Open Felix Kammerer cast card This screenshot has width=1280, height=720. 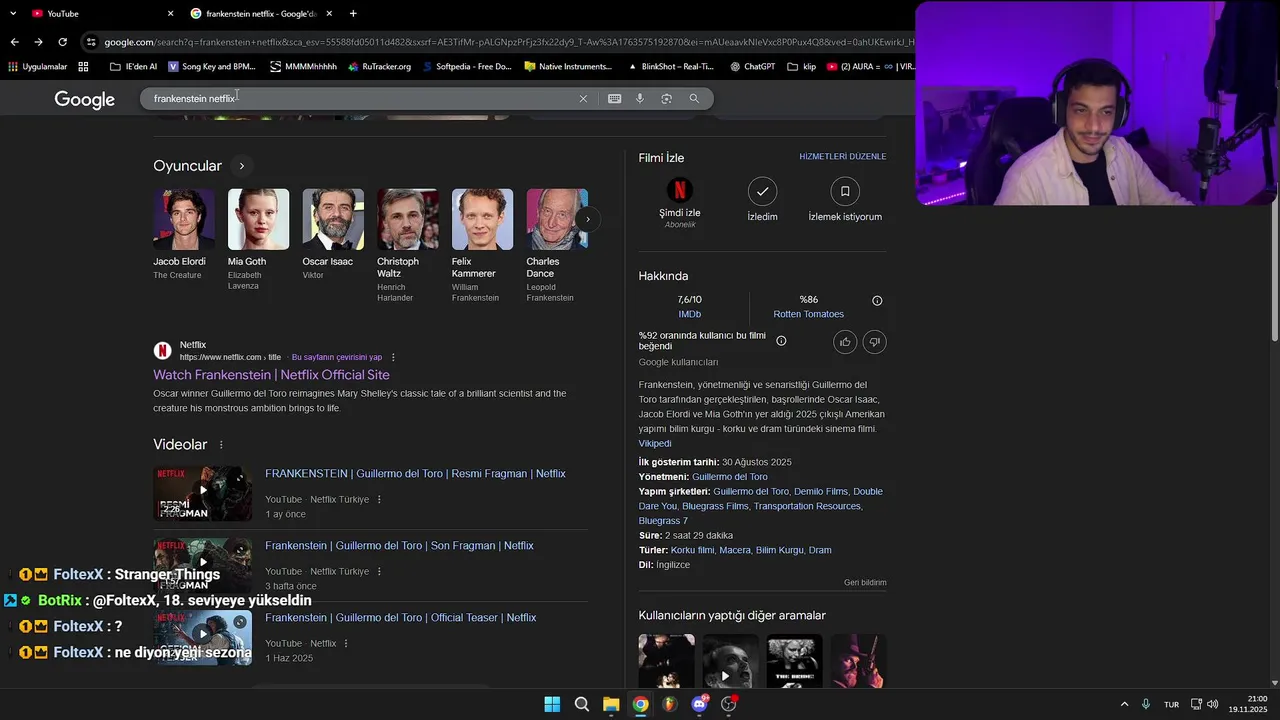pos(482,246)
